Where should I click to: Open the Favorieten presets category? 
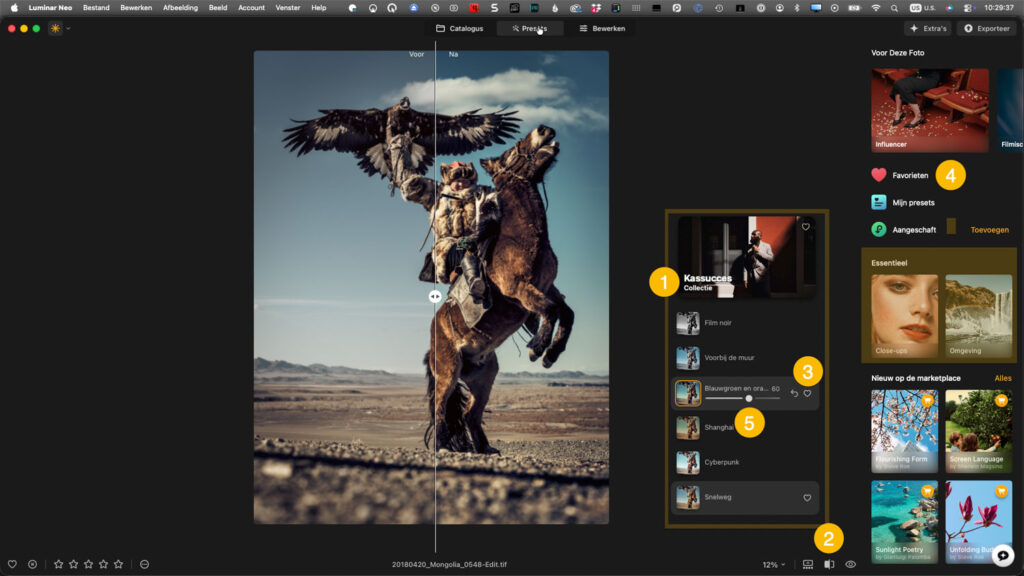[x=900, y=175]
